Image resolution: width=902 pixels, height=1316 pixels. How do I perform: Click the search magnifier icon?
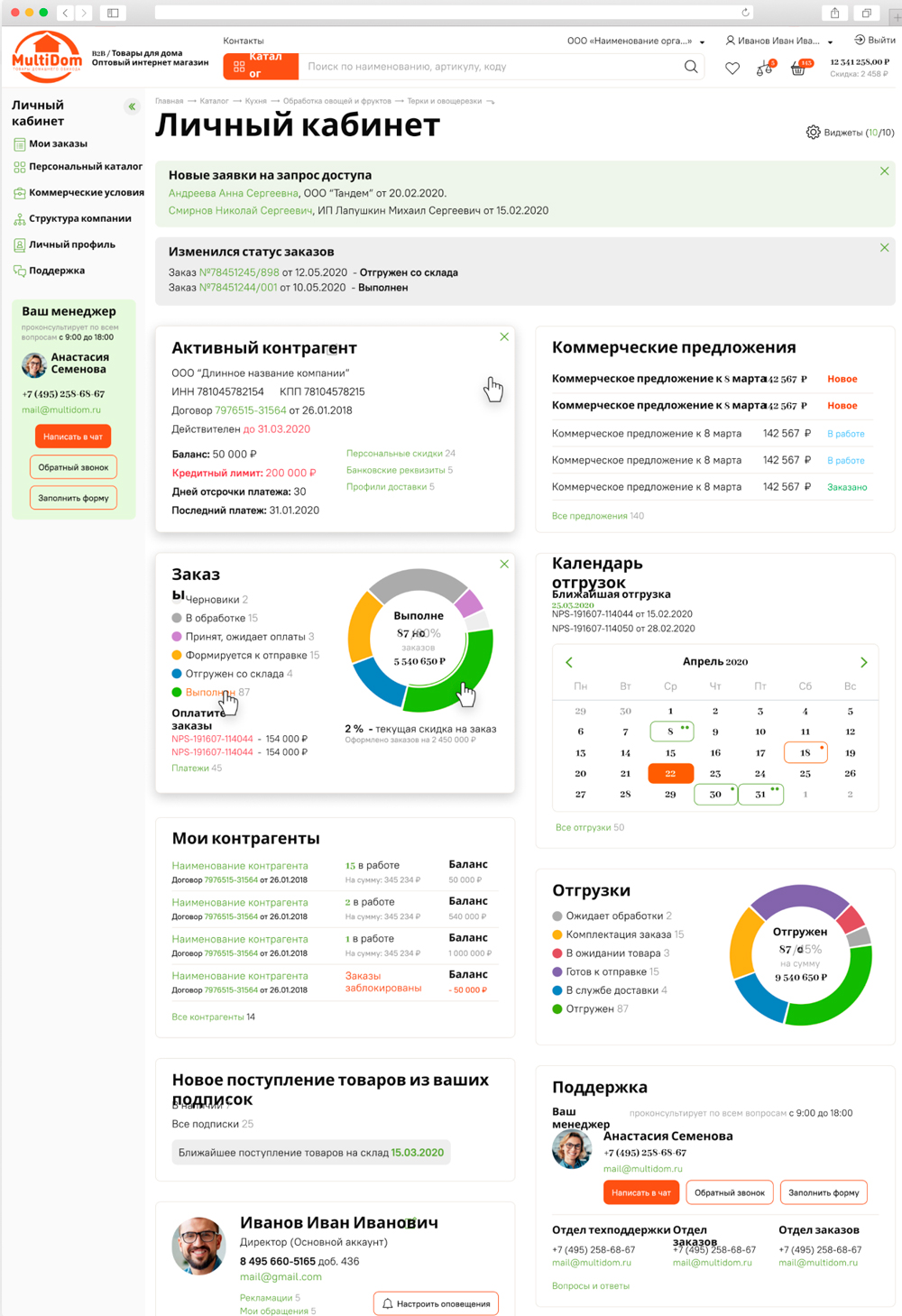click(691, 67)
